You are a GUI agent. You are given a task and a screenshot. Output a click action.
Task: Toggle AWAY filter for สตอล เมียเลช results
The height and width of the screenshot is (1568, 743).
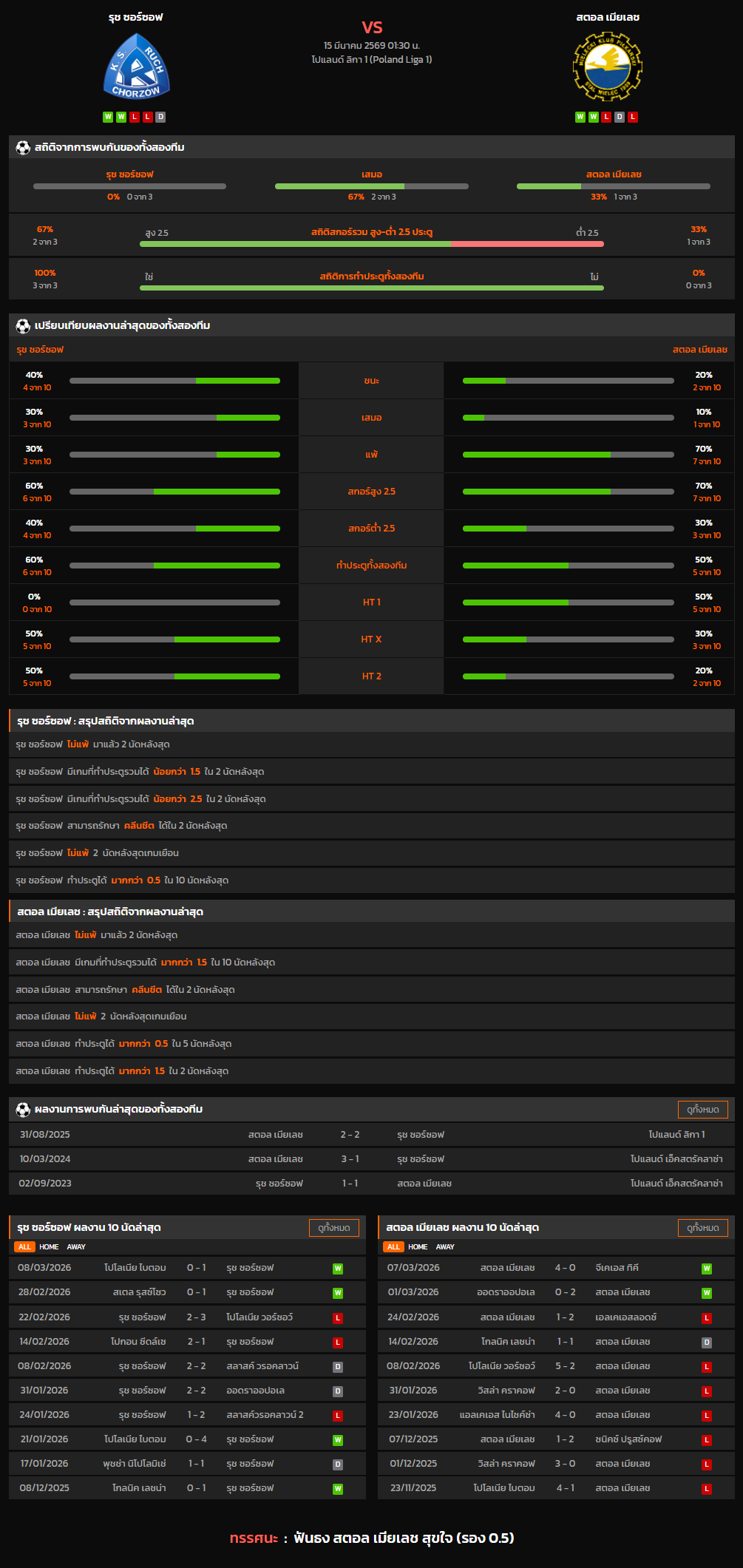[445, 1246]
